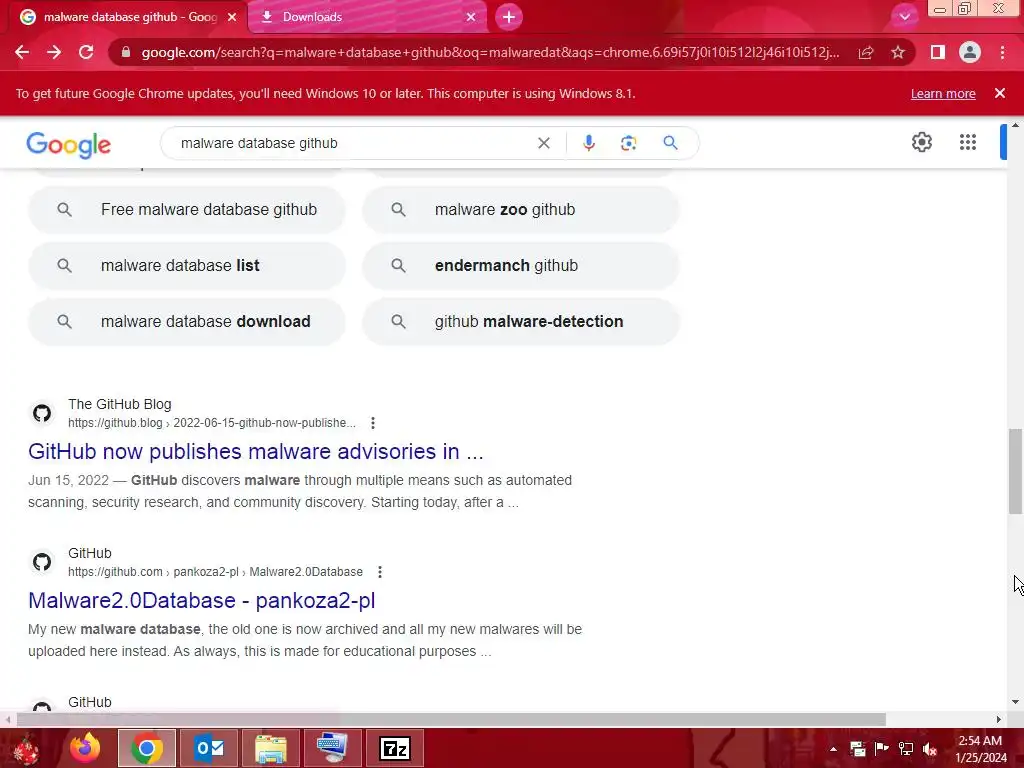Open network status tray icon
1024x768 pixels.
(906, 749)
